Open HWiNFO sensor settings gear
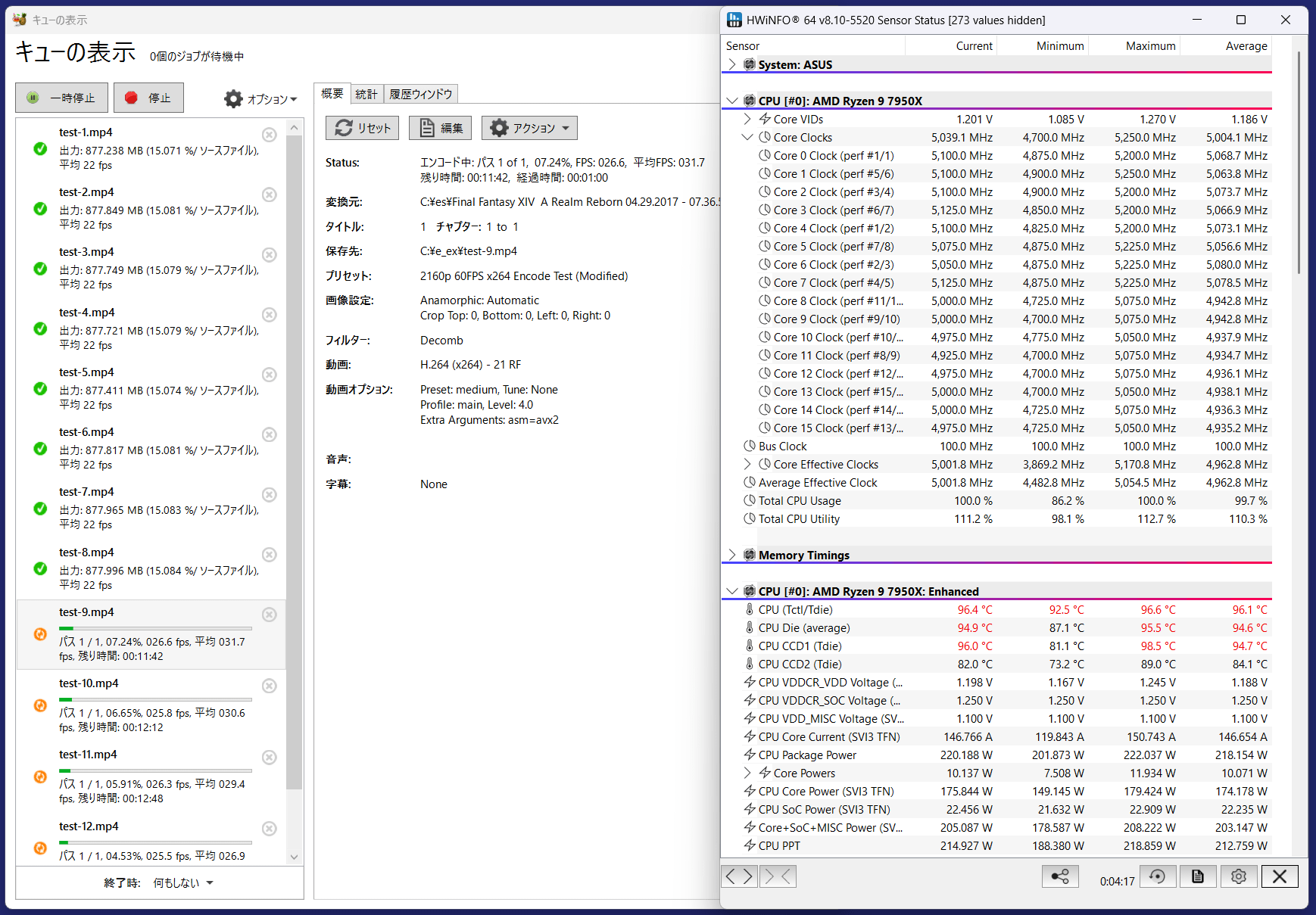The image size is (1316, 915). pos(1239,876)
